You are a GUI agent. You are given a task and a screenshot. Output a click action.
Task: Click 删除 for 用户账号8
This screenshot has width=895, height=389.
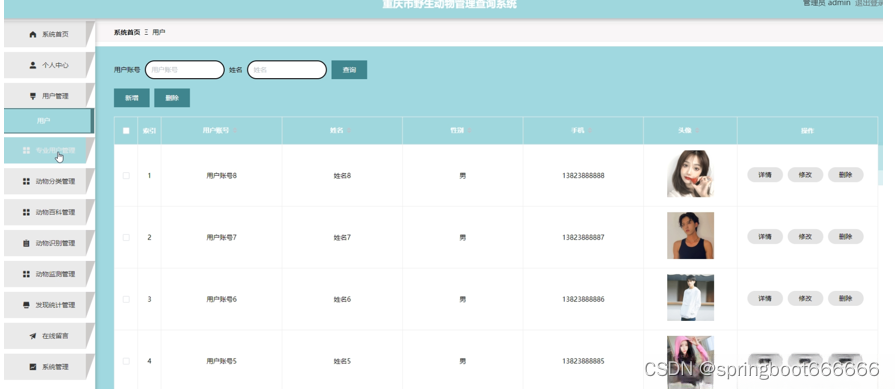846,175
